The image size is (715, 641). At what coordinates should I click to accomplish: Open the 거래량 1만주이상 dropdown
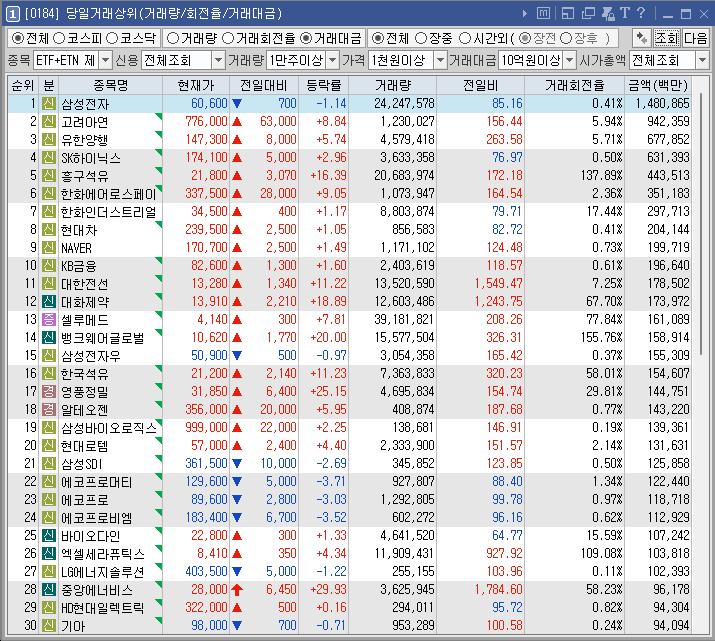pyautogui.click(x=333, y=60)
